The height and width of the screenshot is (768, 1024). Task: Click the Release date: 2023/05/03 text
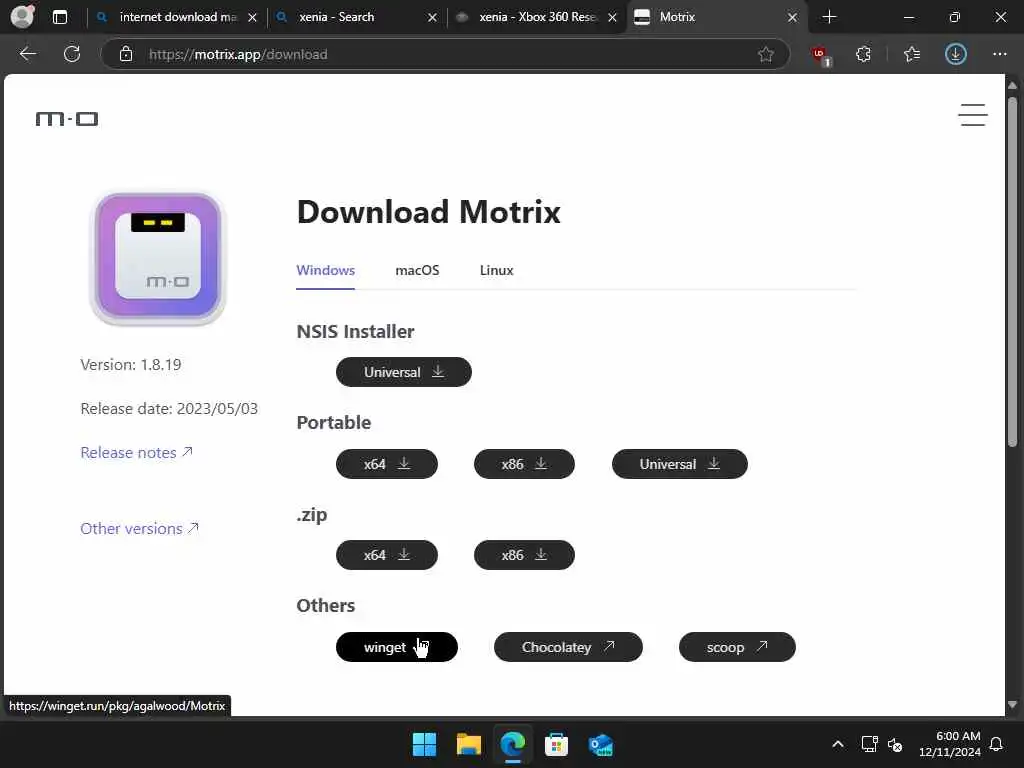pos(169,409)
